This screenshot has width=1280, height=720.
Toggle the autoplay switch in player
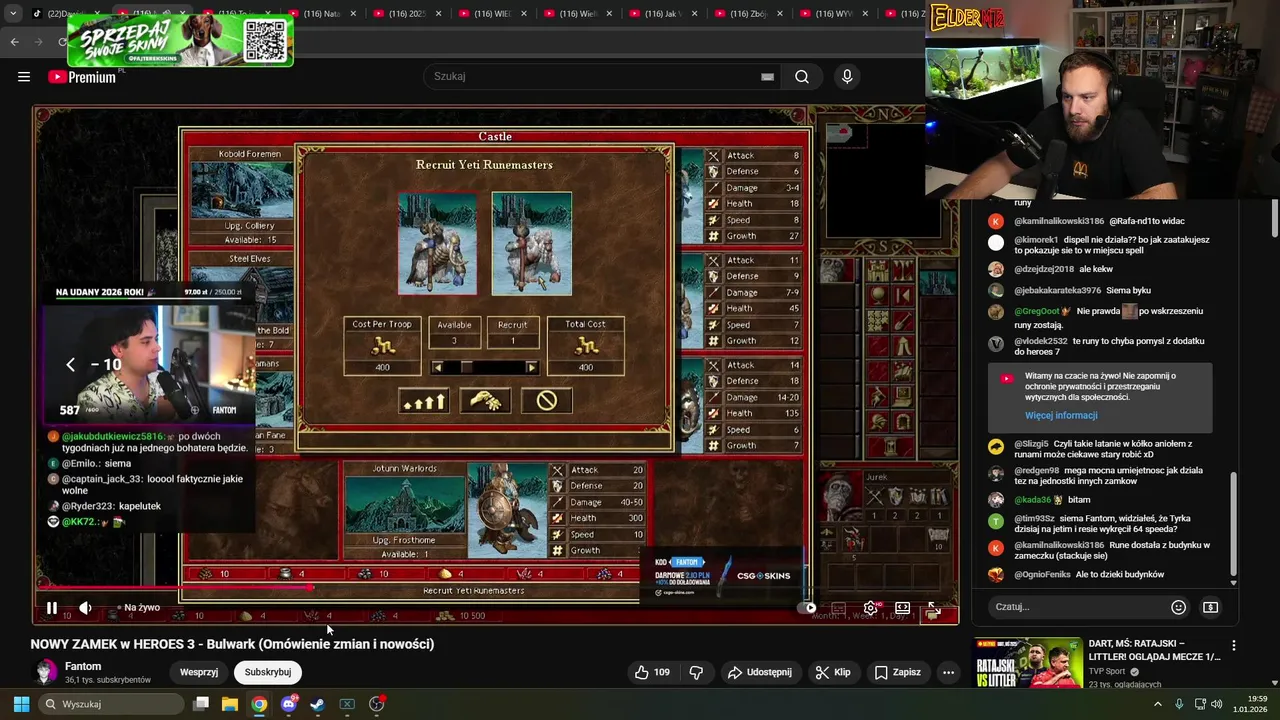tap(808, 607)
